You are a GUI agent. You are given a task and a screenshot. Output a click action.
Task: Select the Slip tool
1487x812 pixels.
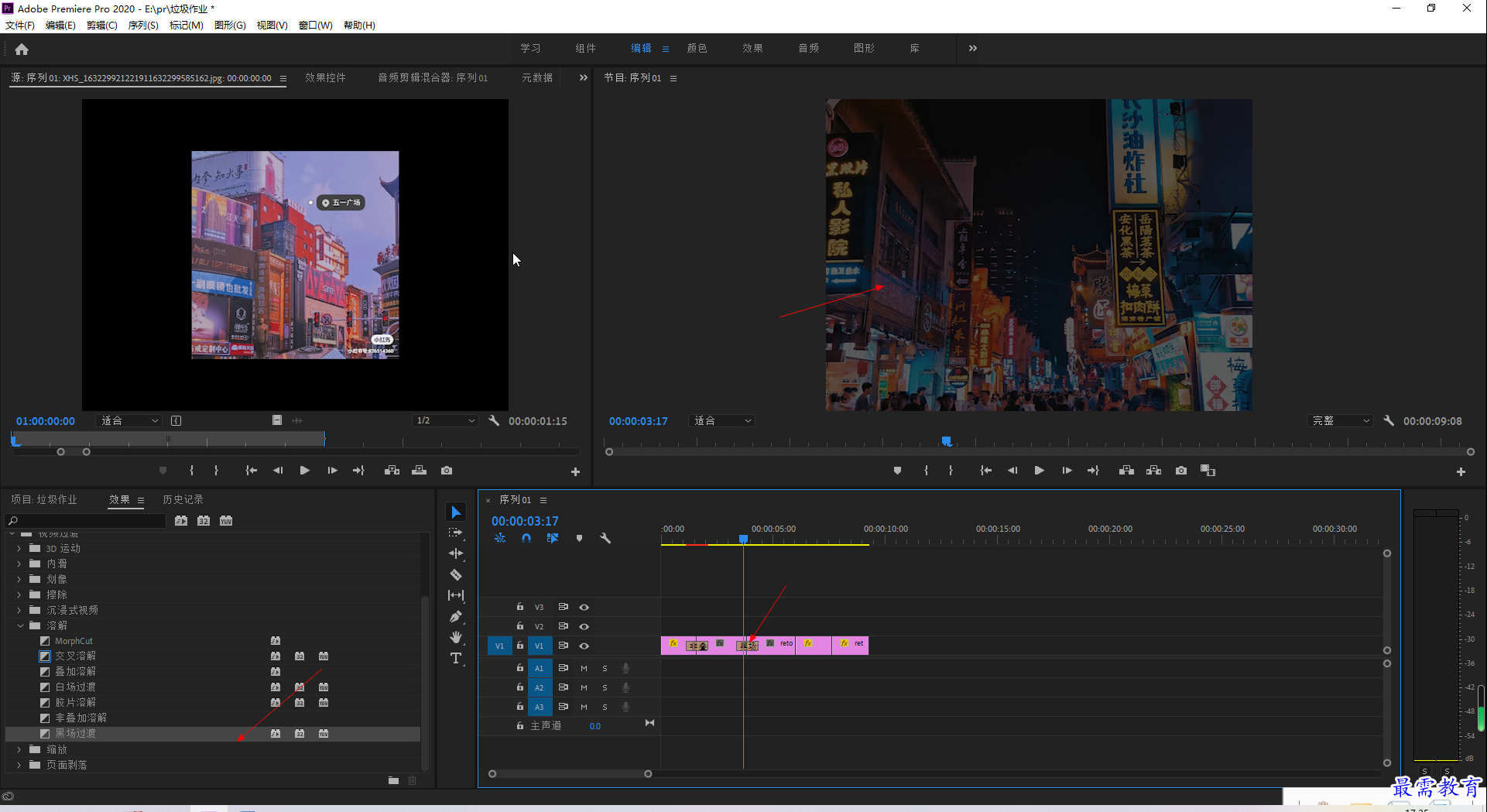[x=456, y=595]
